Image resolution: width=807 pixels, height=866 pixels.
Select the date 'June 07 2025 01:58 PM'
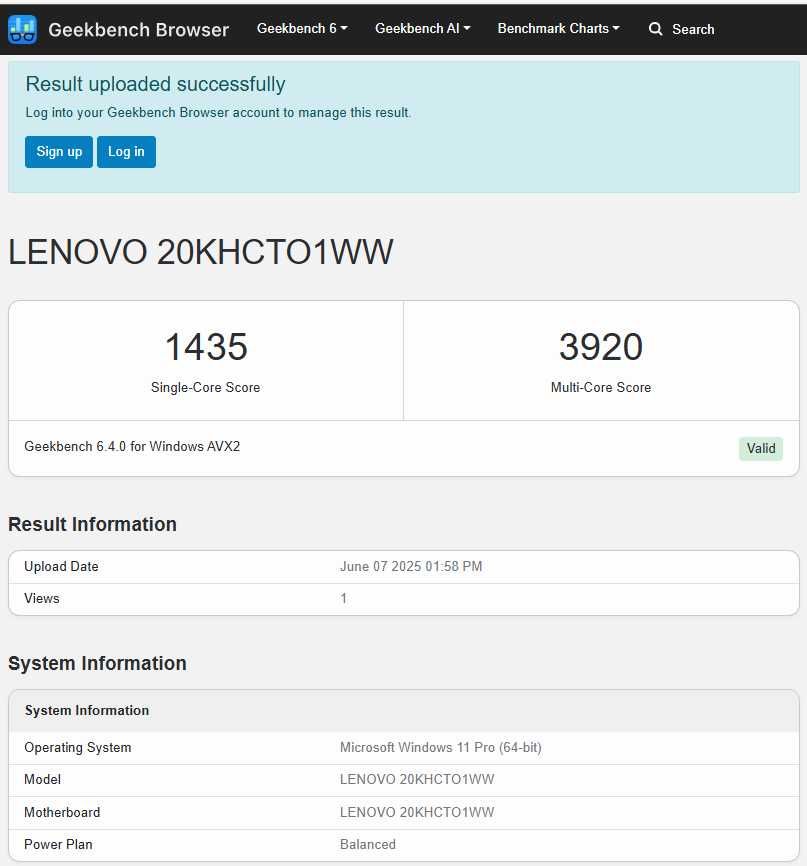(411, 566)
